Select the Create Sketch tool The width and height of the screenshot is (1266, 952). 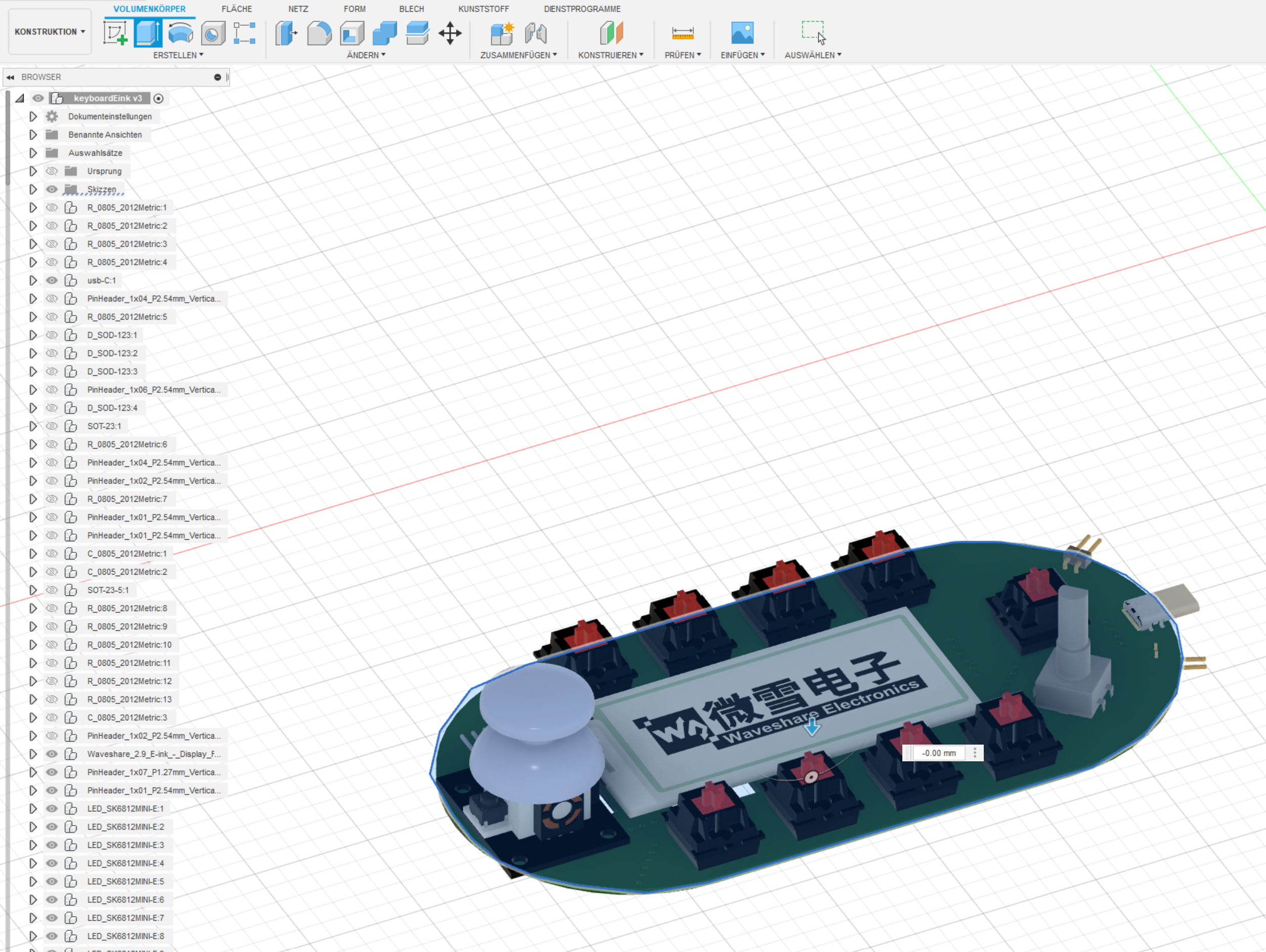coord(115,33)
